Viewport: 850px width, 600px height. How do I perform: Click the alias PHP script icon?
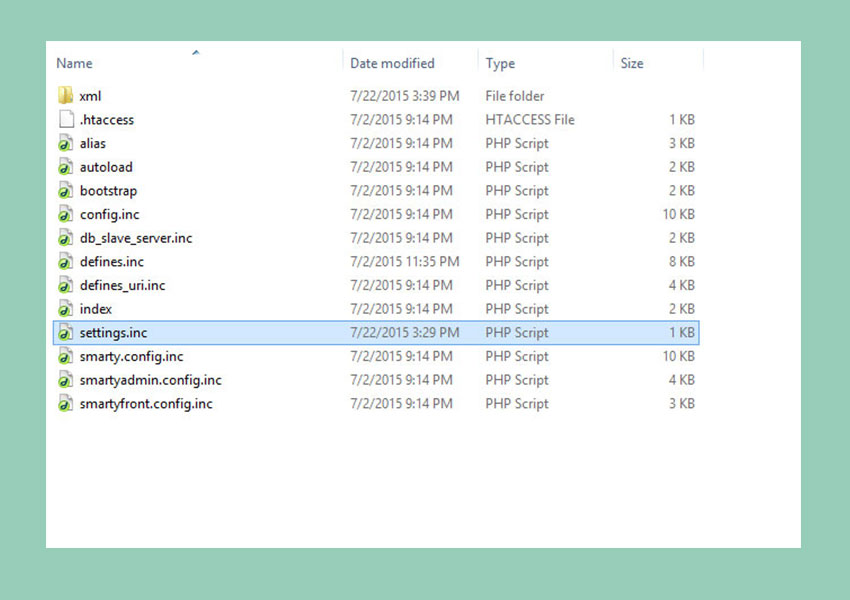point(66,144)
